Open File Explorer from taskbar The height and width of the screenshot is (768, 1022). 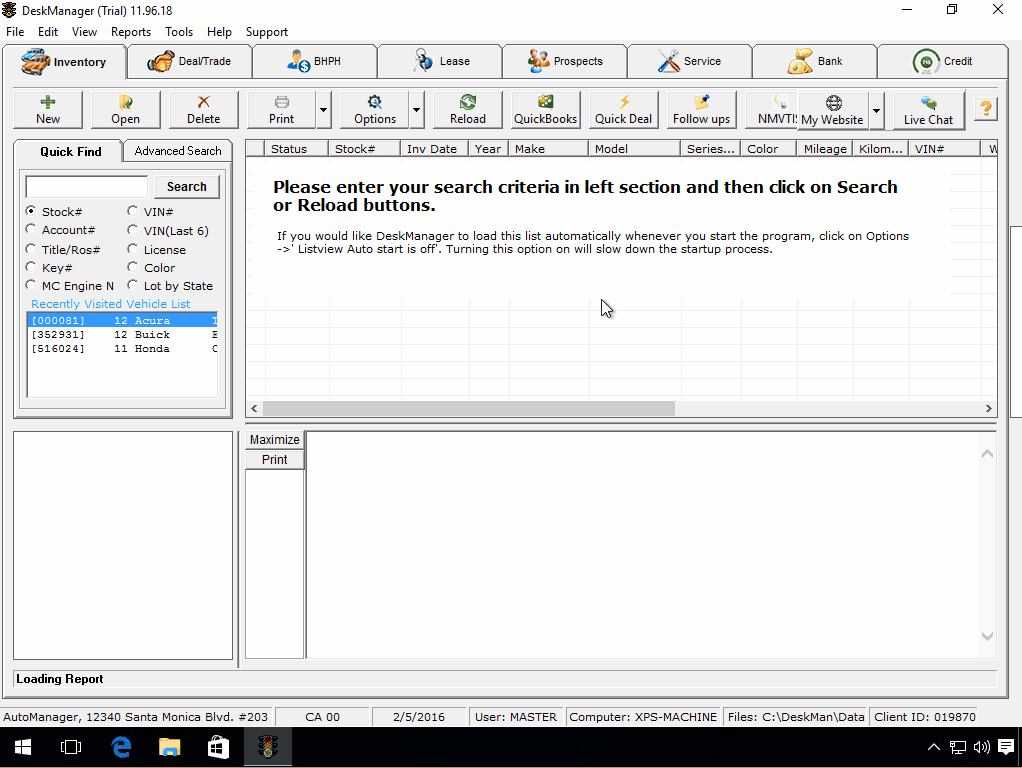[169, 747]
